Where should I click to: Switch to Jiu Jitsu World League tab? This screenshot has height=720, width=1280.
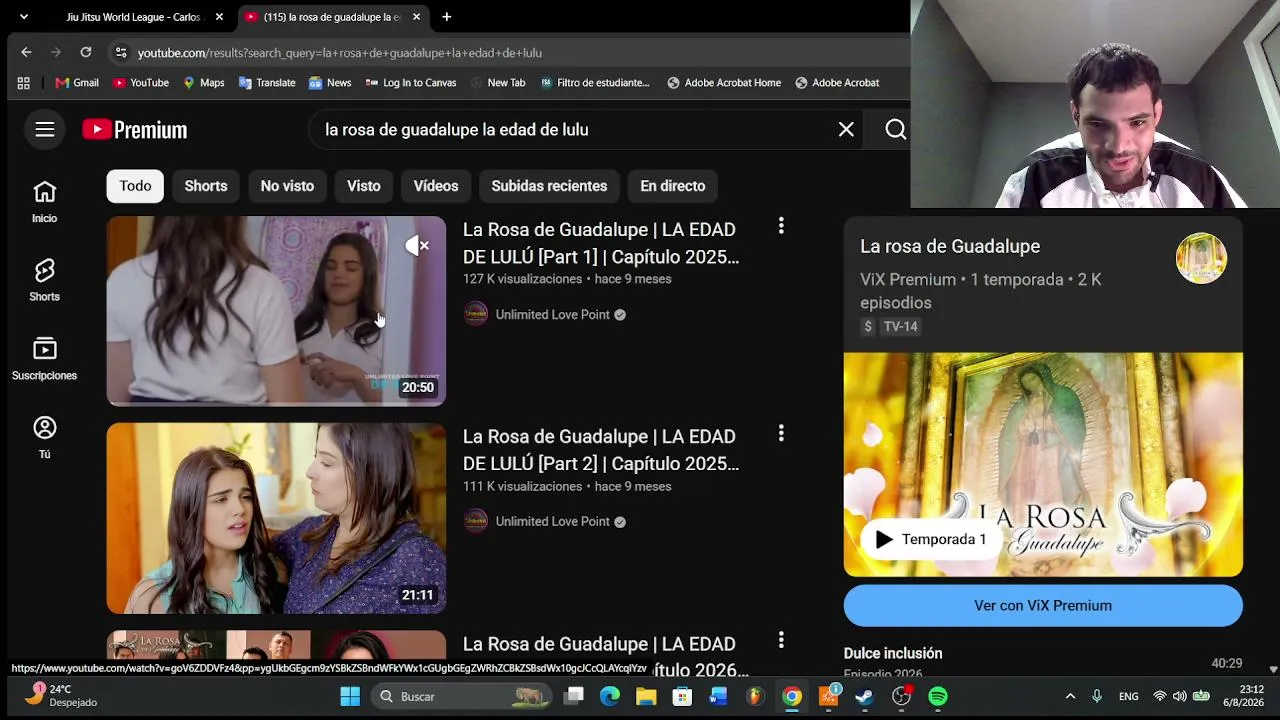pyautogui.click(x=133, y=17)
